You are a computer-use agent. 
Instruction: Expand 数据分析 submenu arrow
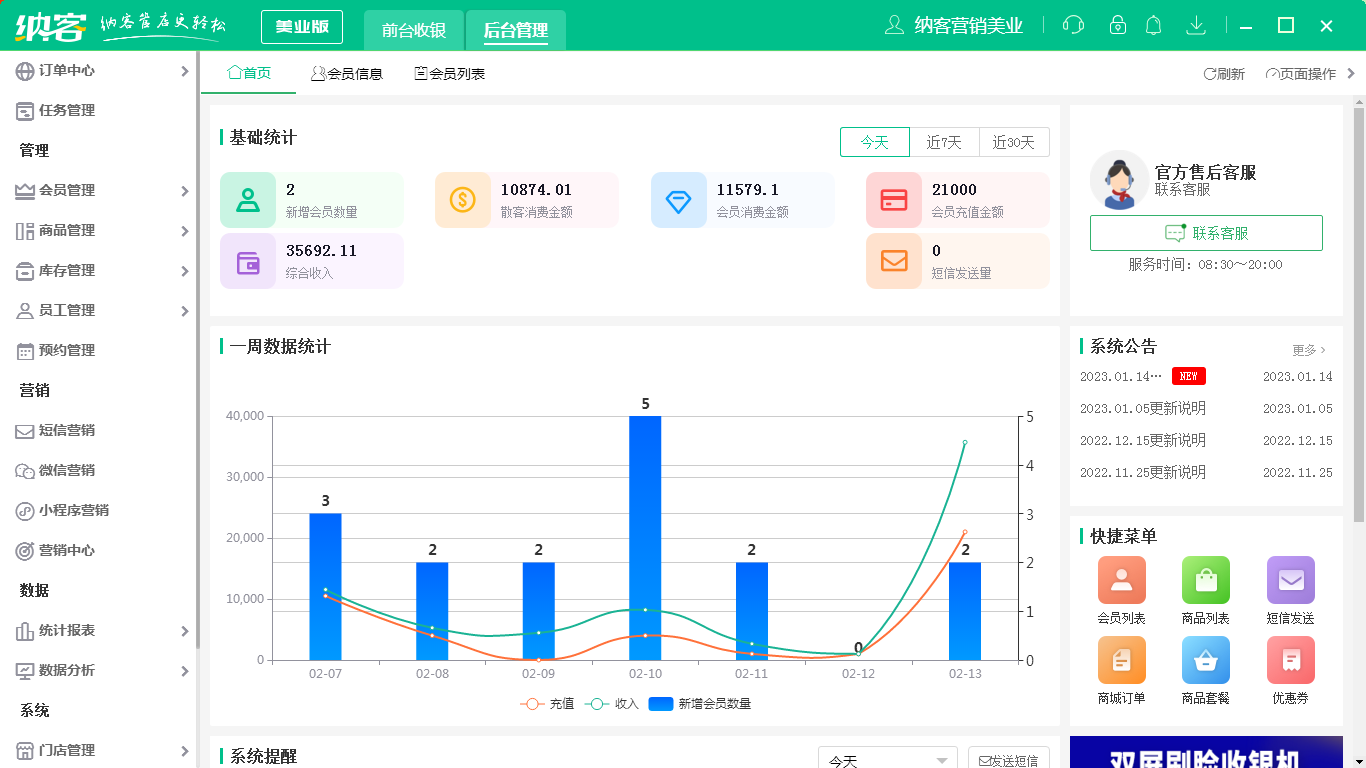pos(184,671)
